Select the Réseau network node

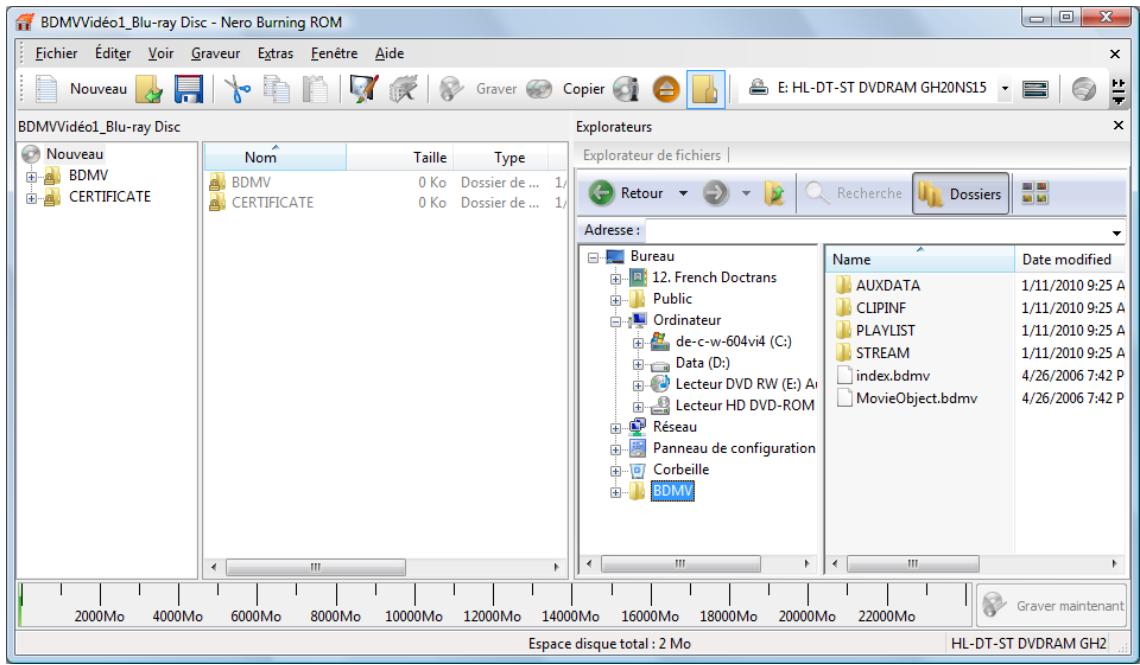coord(674,427)
